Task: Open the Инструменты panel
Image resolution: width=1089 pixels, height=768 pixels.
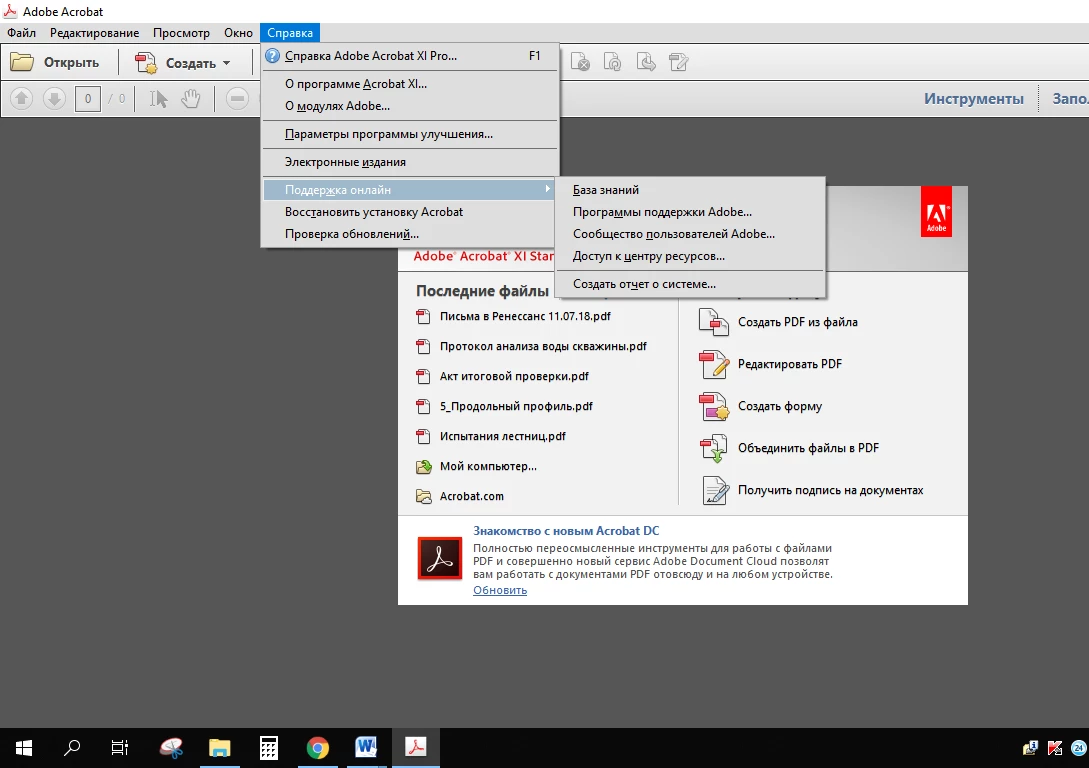Action: click(x=973, y=99)
